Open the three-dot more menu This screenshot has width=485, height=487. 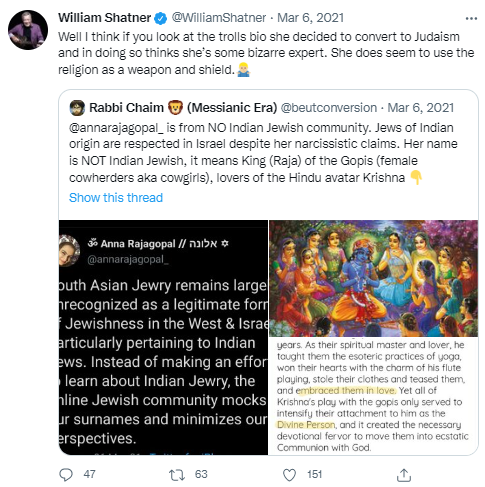click(x=471, y=19)
